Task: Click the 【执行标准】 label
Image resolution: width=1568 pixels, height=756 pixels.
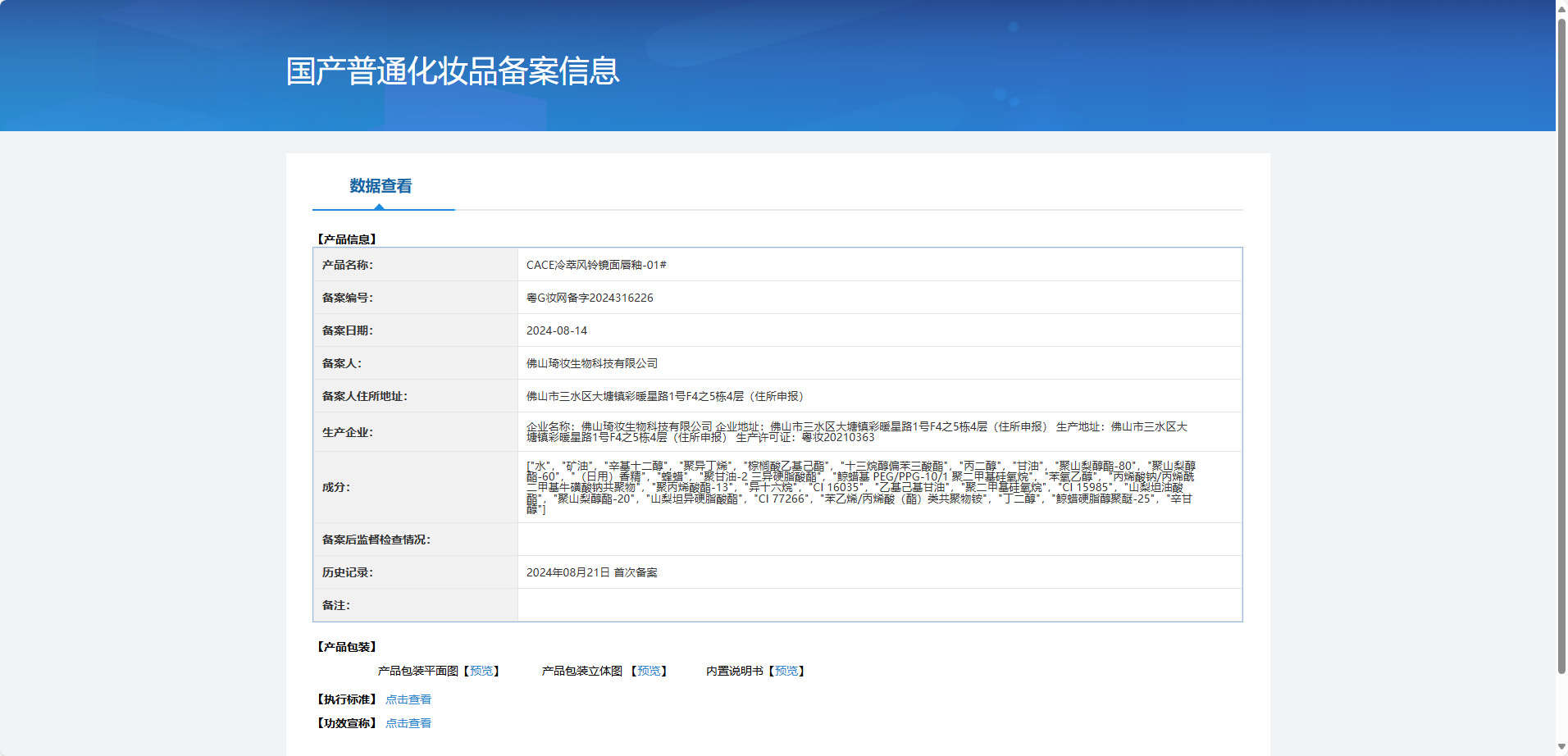Action: tap(347, 699)
